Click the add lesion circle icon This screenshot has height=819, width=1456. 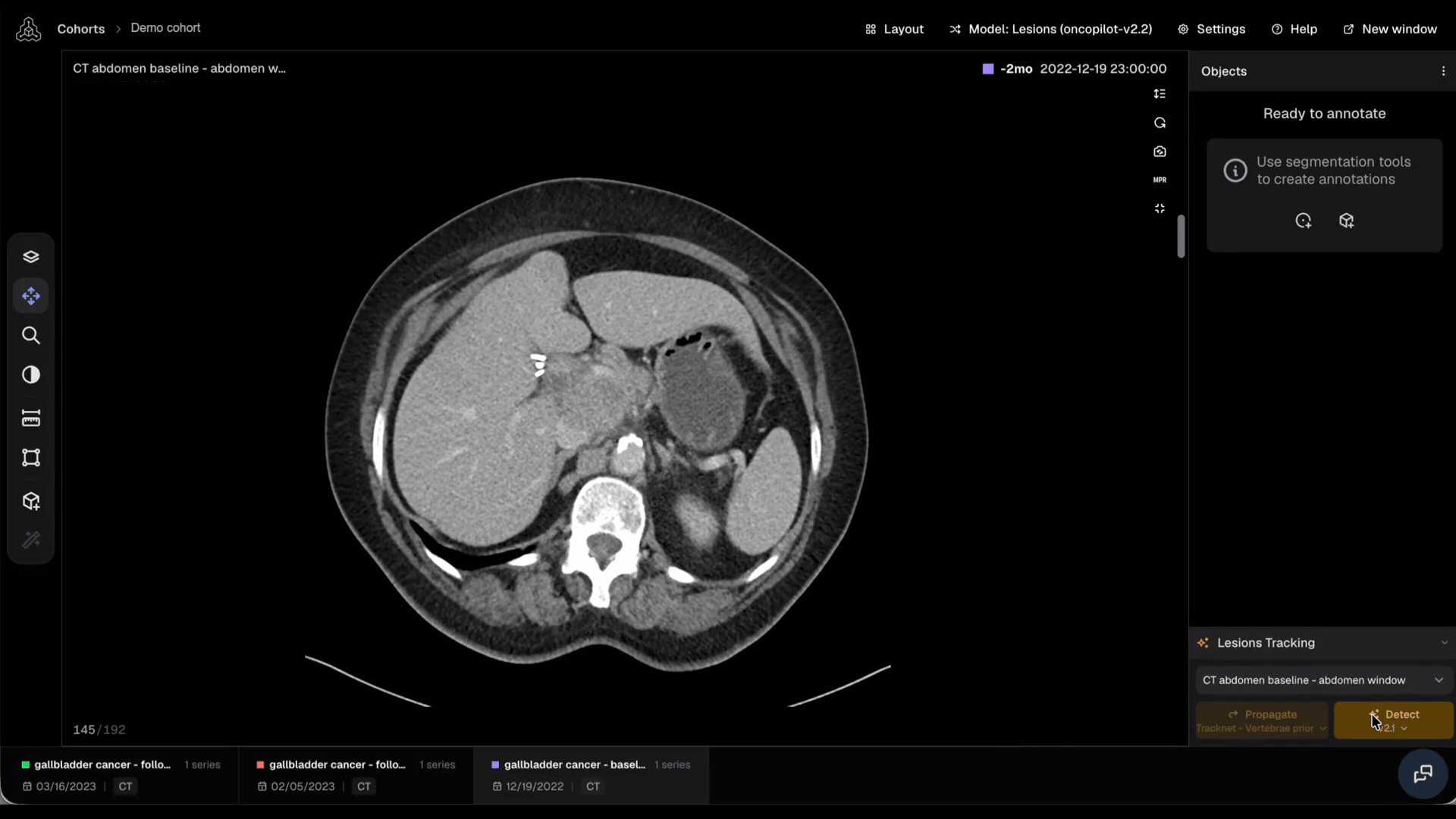[x=1304, y=221]
